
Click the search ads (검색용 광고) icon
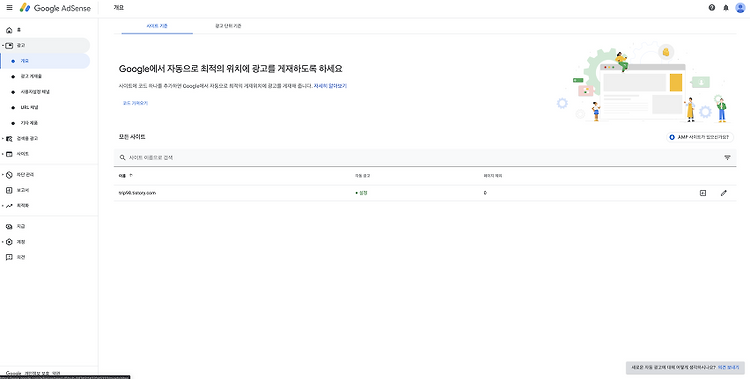pyautogui.click(x=9, y=138)
